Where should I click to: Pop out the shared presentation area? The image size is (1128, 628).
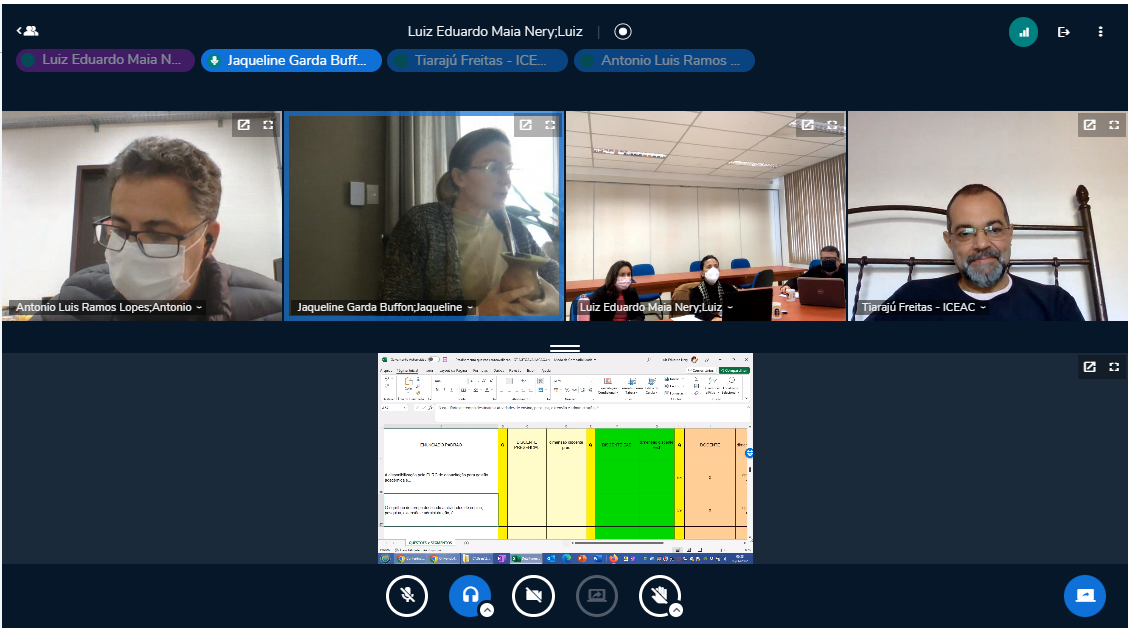1089,367
